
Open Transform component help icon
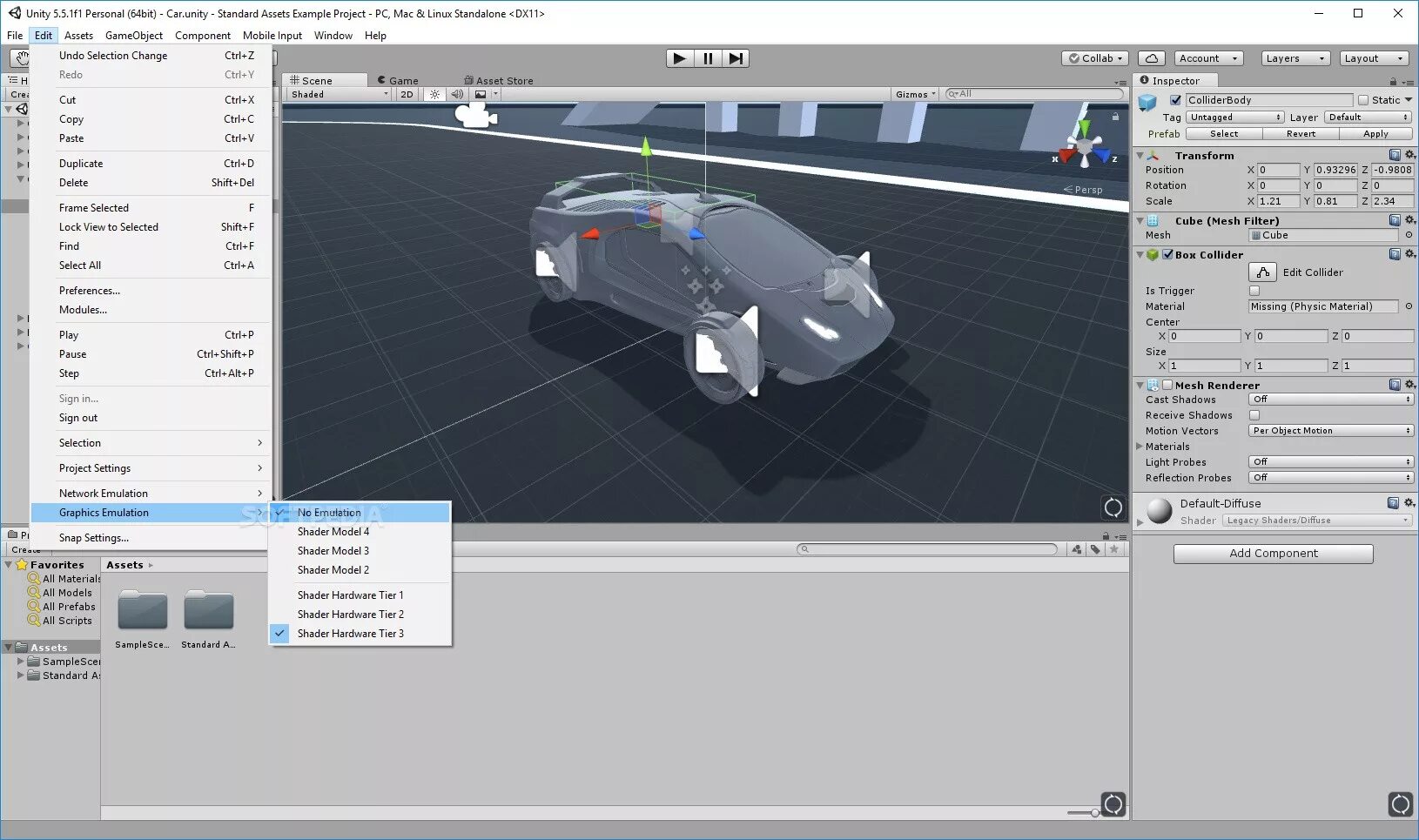point(1395,155)
